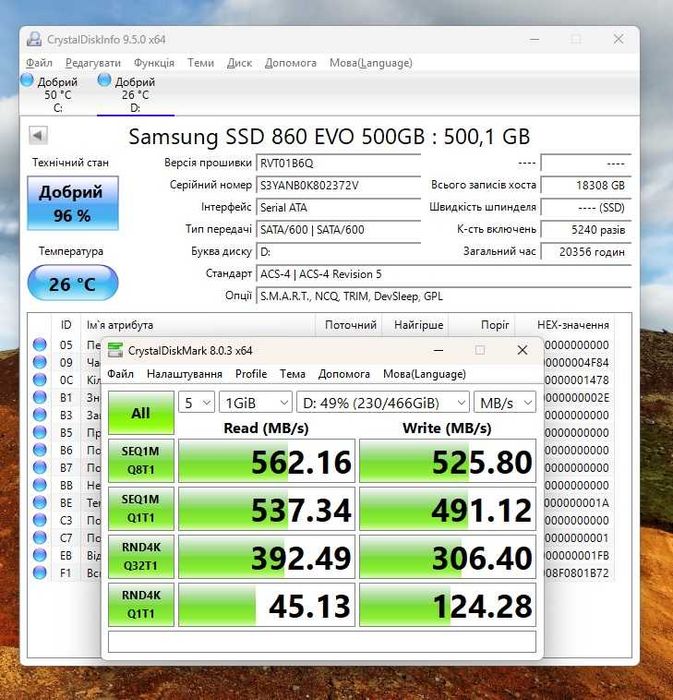Click the blue status orb for attribute B1
673x700 pixels.
[40, 397]
